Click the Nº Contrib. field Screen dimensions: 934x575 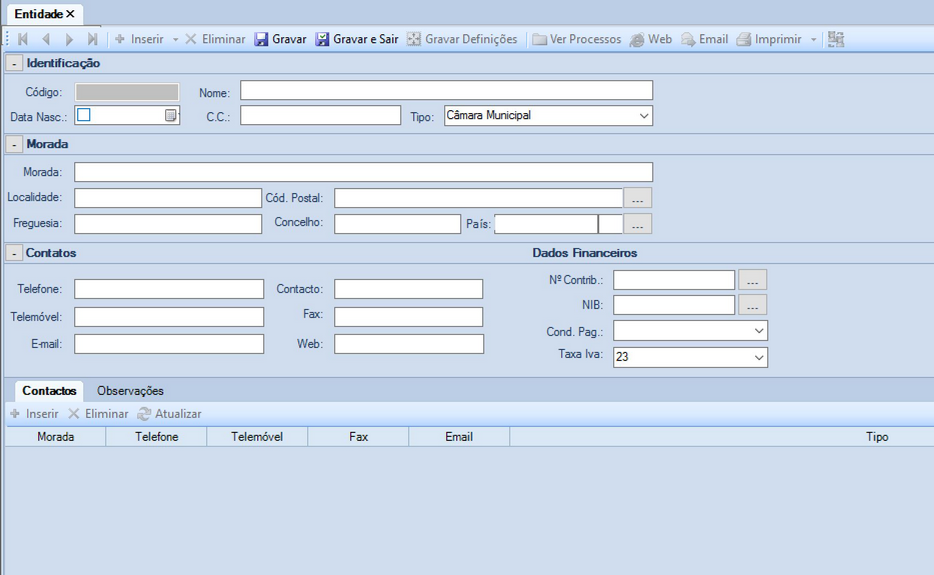(x=674, y=280)
